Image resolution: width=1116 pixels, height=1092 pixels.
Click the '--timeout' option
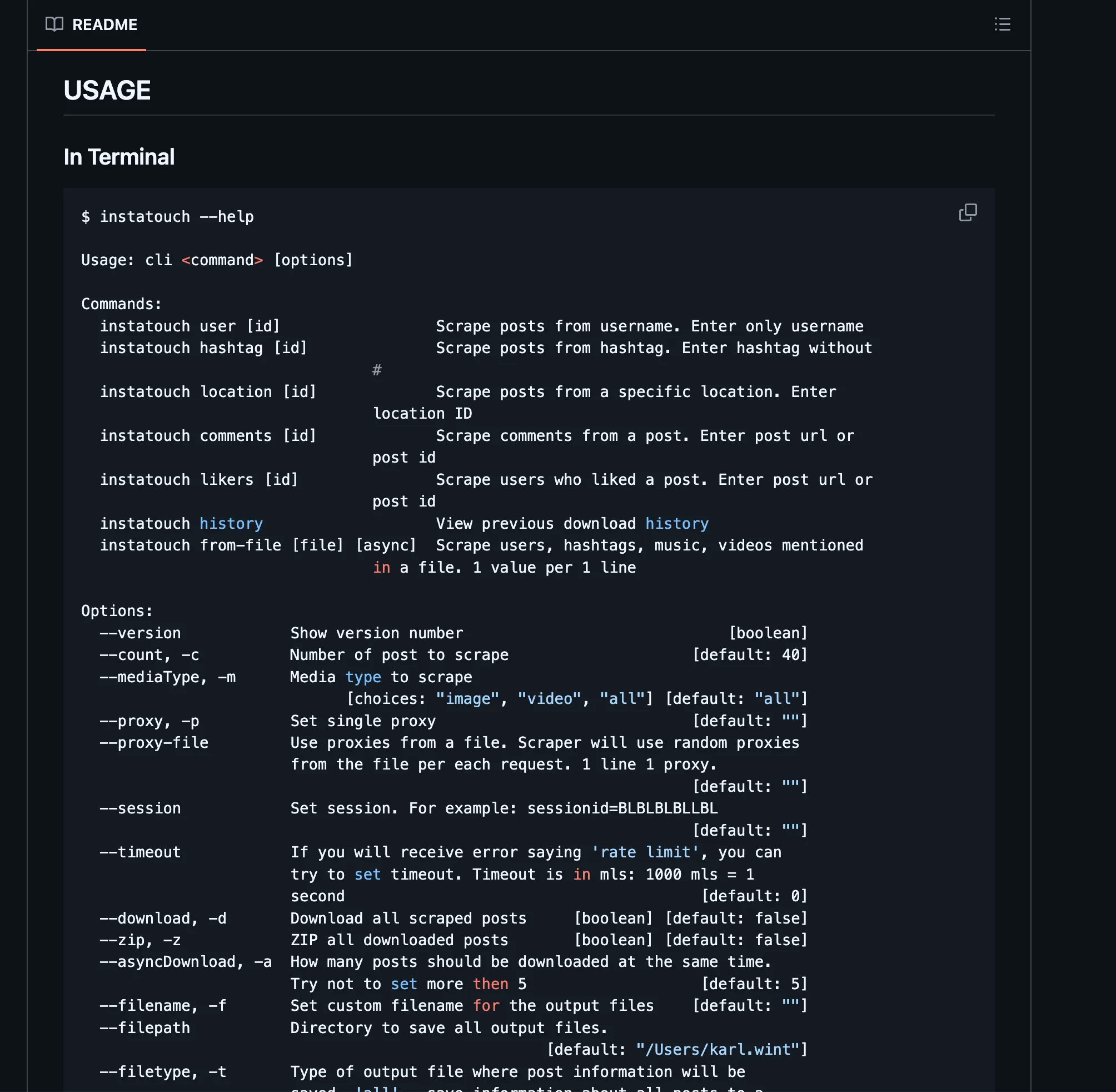point(141,853)
